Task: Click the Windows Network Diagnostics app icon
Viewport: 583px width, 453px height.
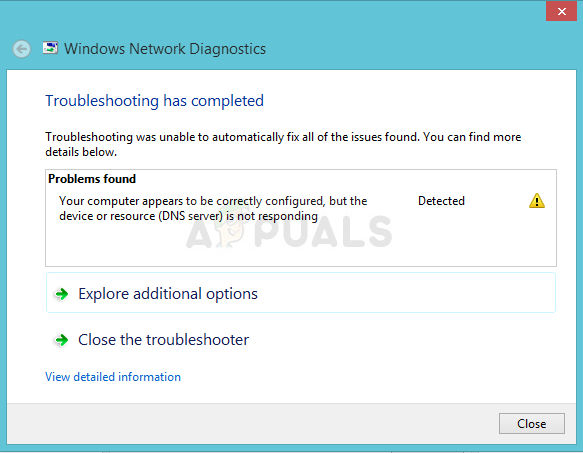Action: [50, 48]
